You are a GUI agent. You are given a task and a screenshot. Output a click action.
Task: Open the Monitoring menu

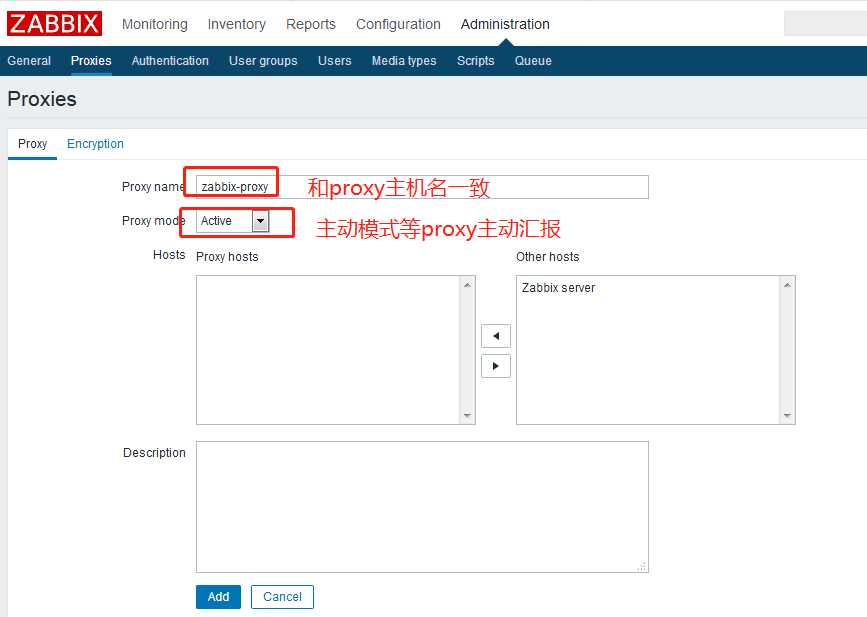(155, 24)
